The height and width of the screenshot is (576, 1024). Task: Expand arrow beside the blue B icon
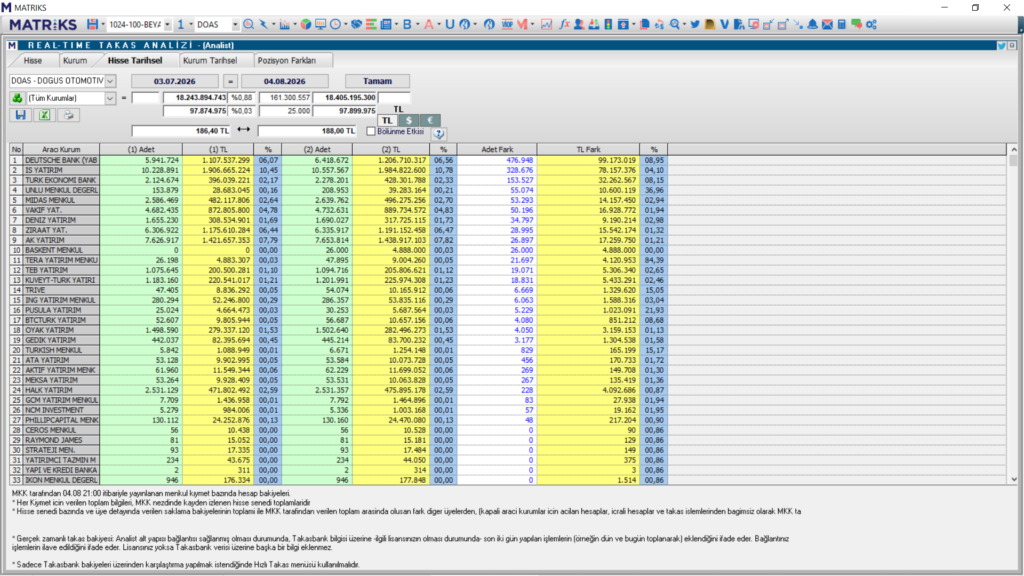click(417, 24)
